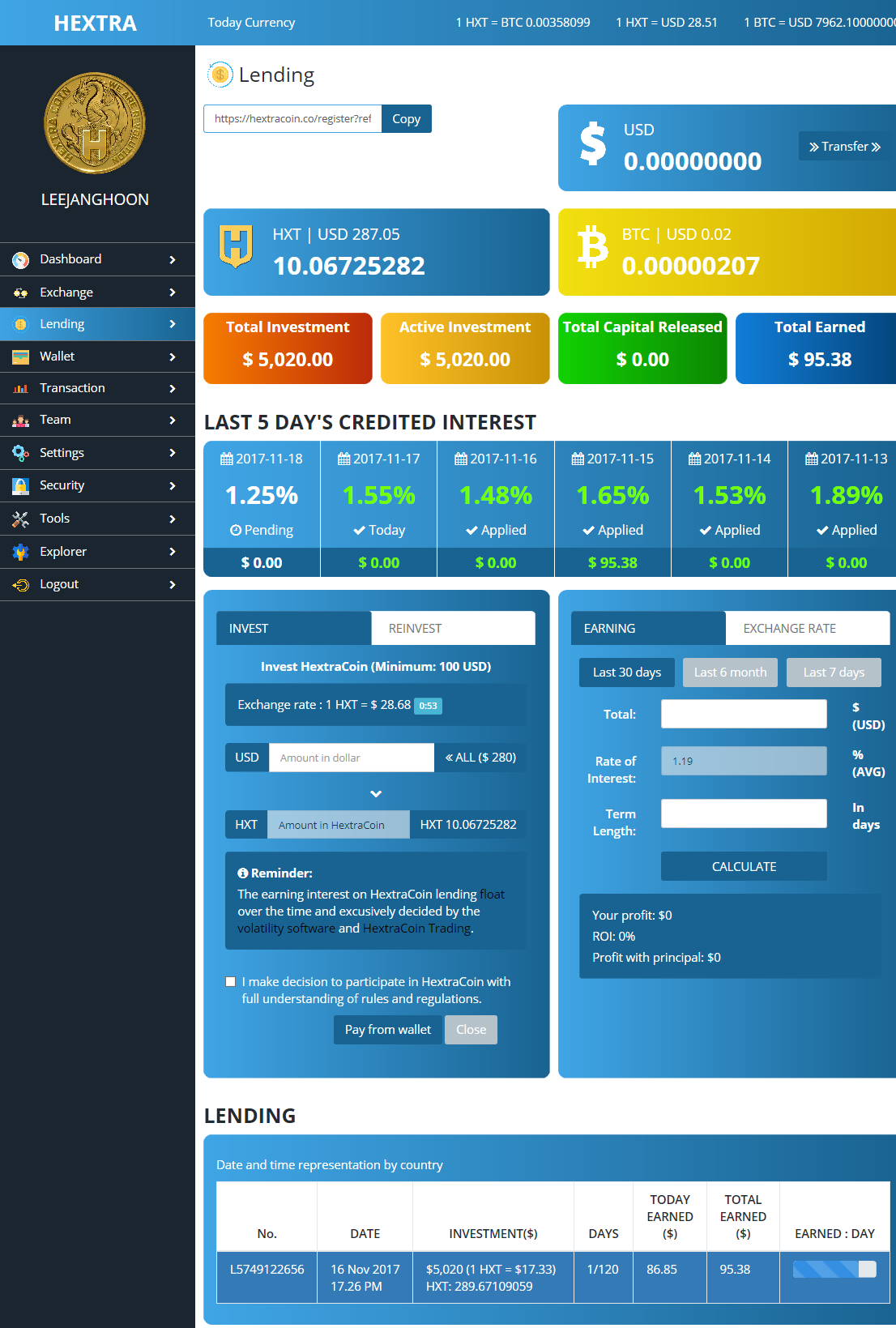
Task: Expand the Tools menu arrow
Action: (173, 519)
